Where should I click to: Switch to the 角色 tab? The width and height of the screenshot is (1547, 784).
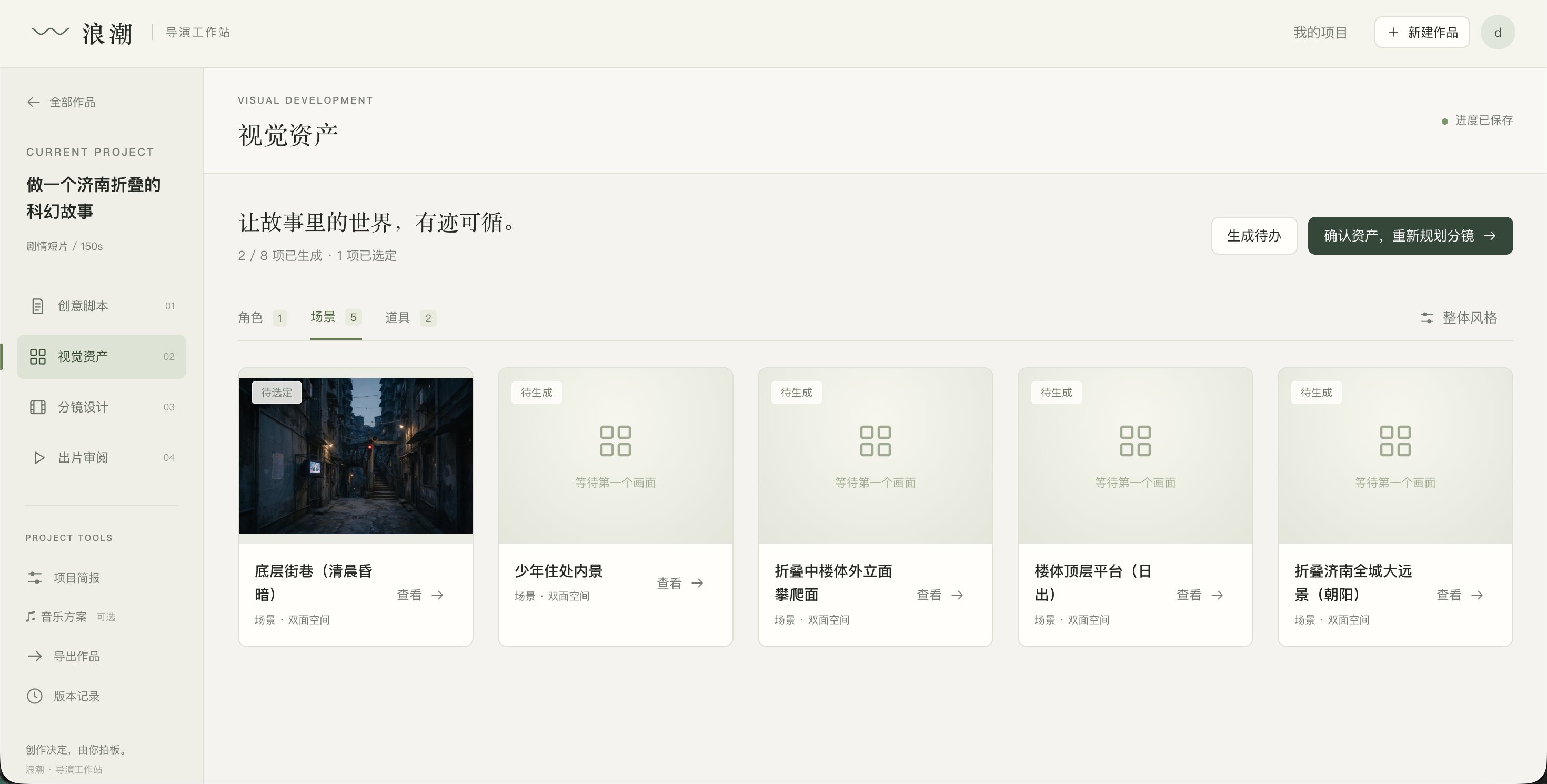[262, 318]
